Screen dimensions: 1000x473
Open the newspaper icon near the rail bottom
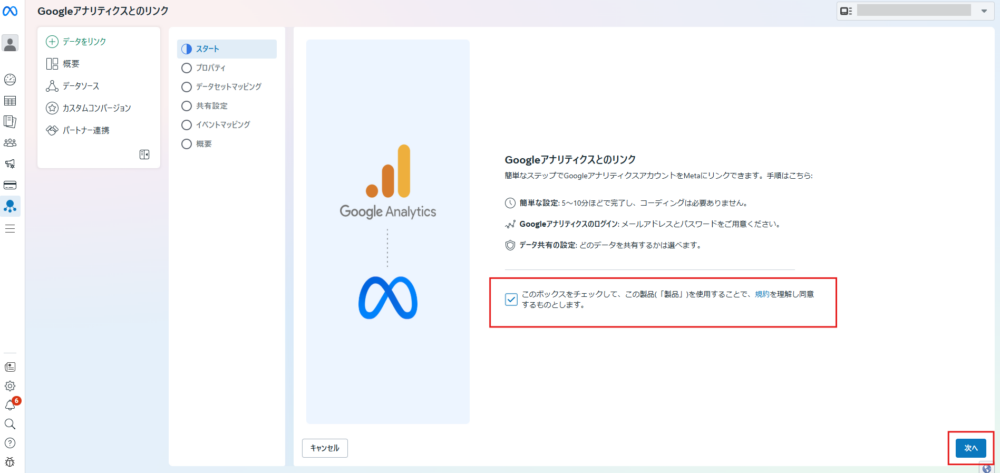point(10,367)
